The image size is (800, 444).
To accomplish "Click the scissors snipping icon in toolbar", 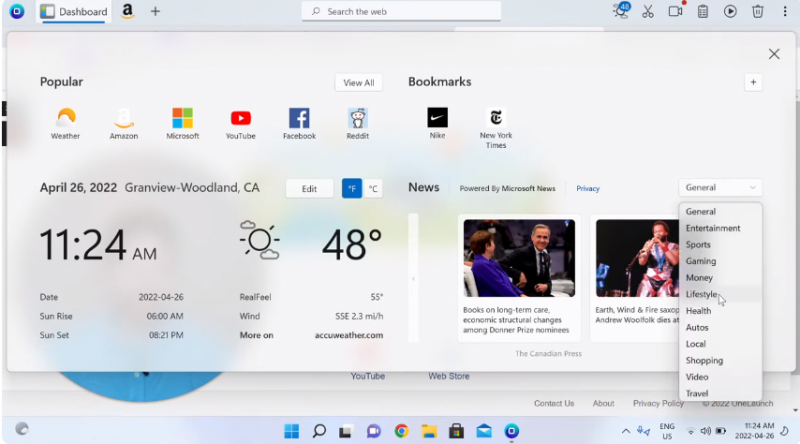I will tap(648, 11).
